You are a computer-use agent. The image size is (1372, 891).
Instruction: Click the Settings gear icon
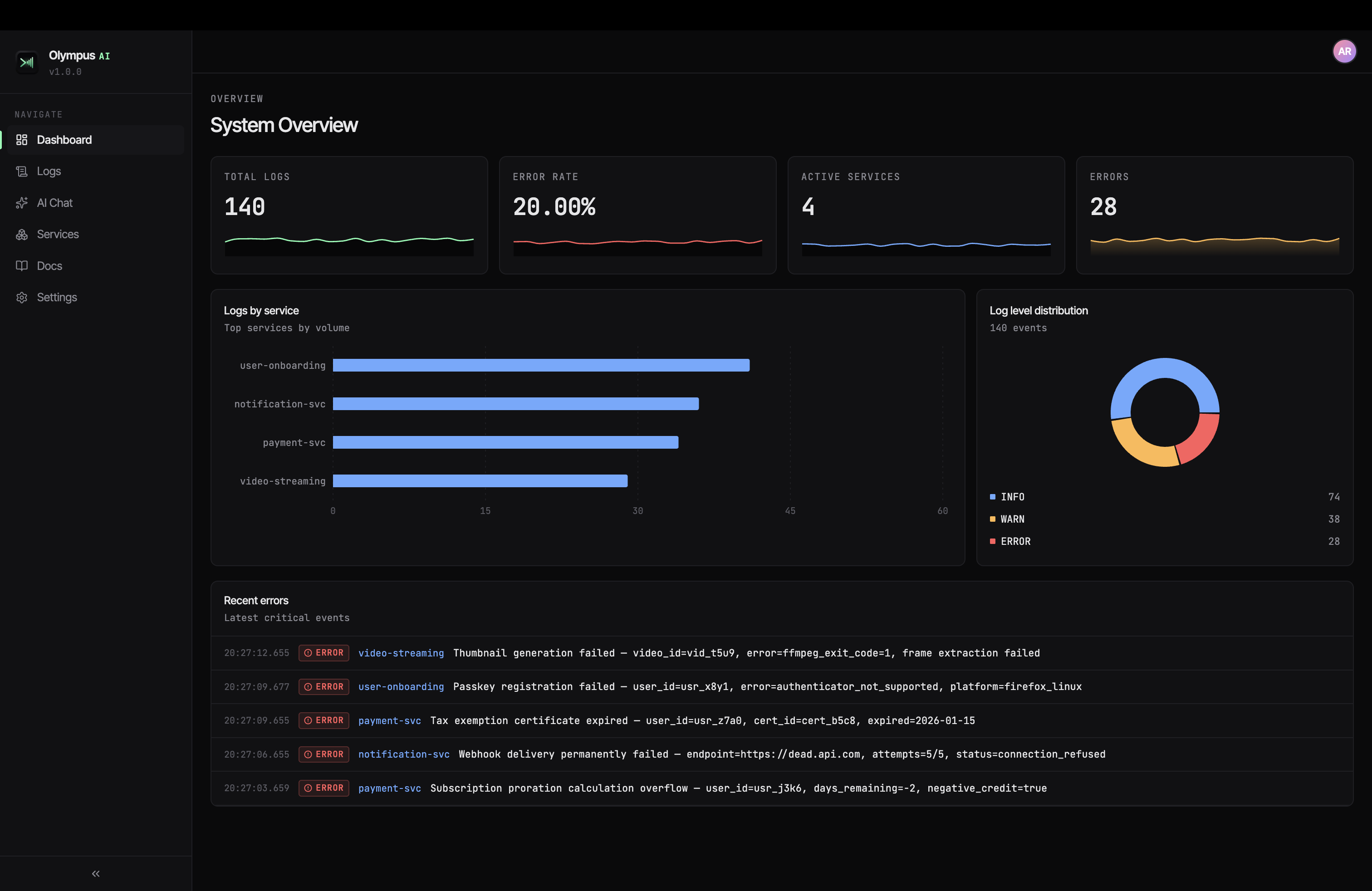(22, 298)
